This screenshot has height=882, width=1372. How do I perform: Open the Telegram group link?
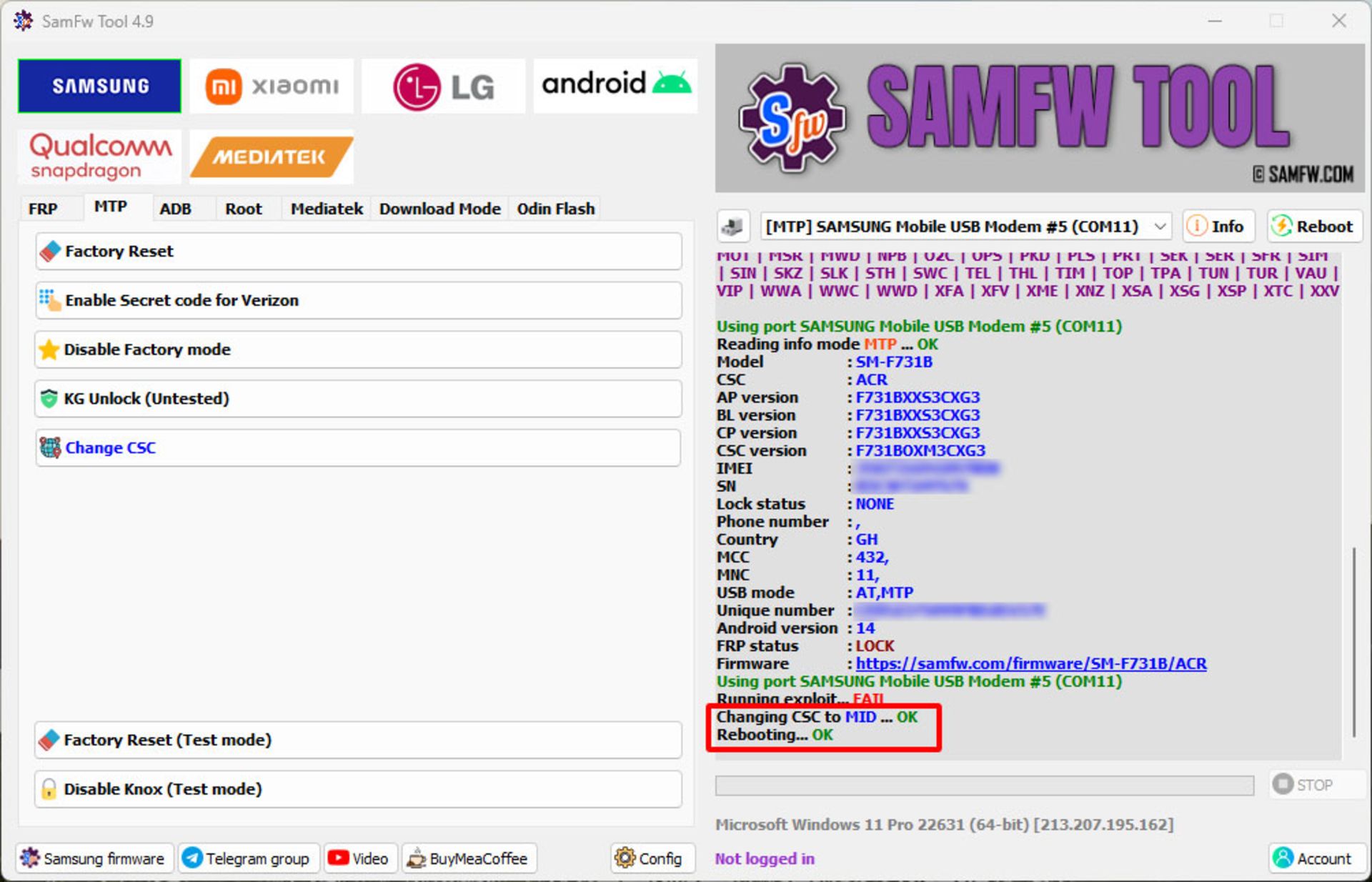[x=248, y=858]
